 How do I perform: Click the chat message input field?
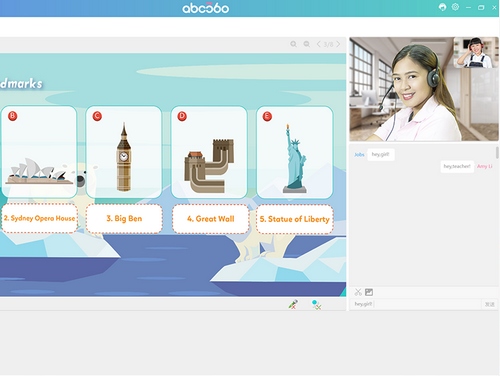click(415, 304)
